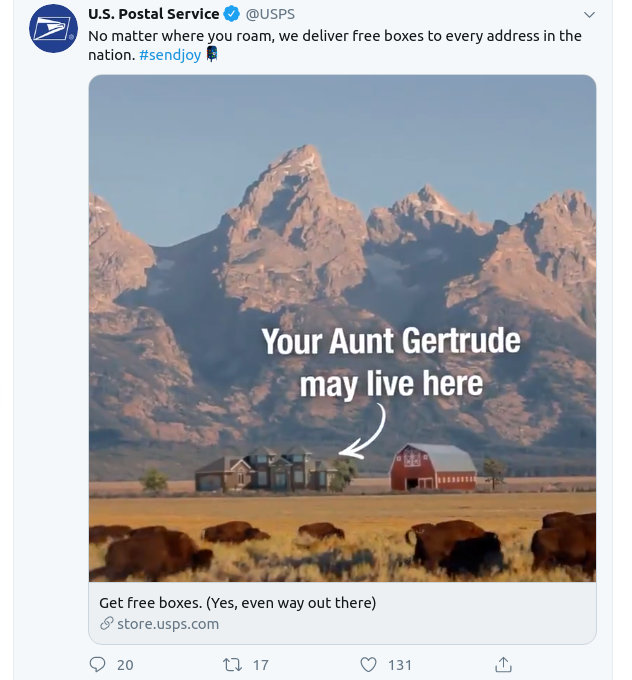Click the chain link icon on card
The width and height of the screenshot is (632, 680).
pyautogui.click(x=106, y=624)
